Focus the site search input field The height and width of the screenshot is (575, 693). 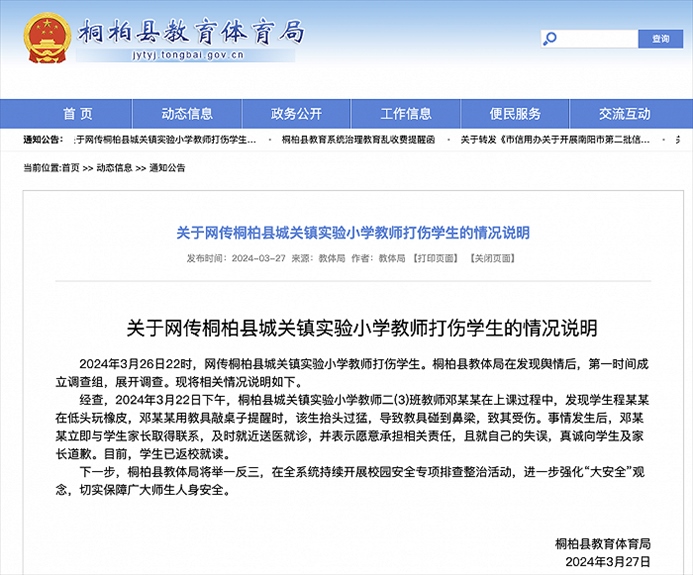pos(597,39)
